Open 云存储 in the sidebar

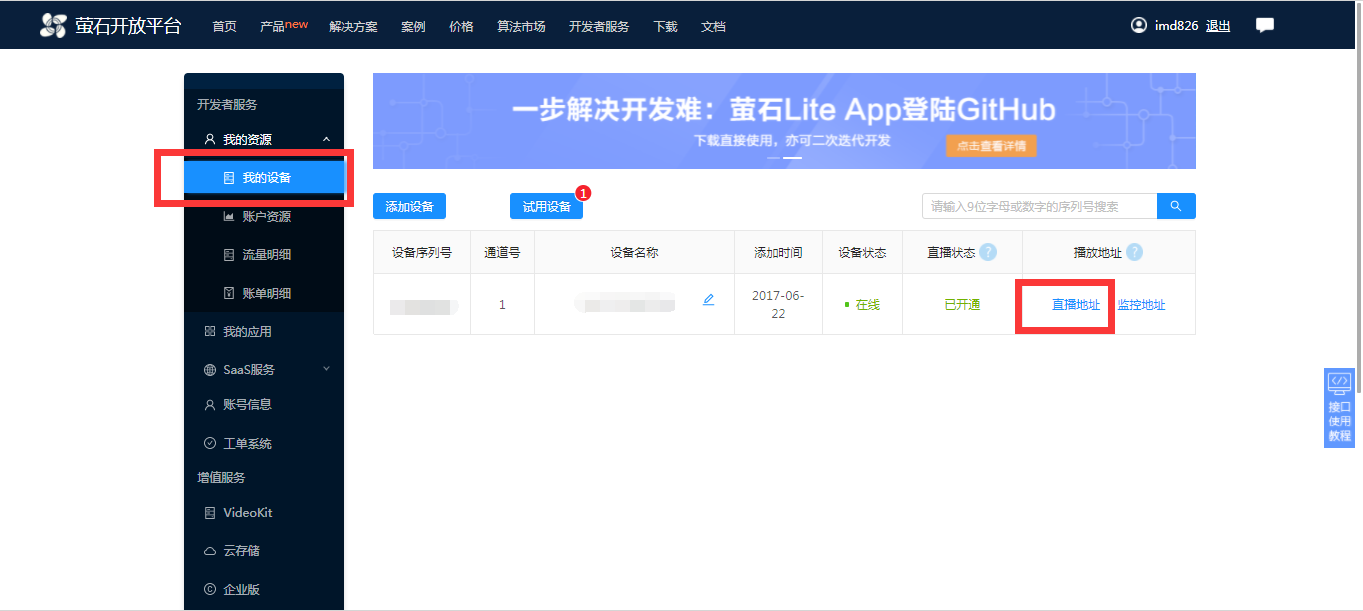coord(264,551)
